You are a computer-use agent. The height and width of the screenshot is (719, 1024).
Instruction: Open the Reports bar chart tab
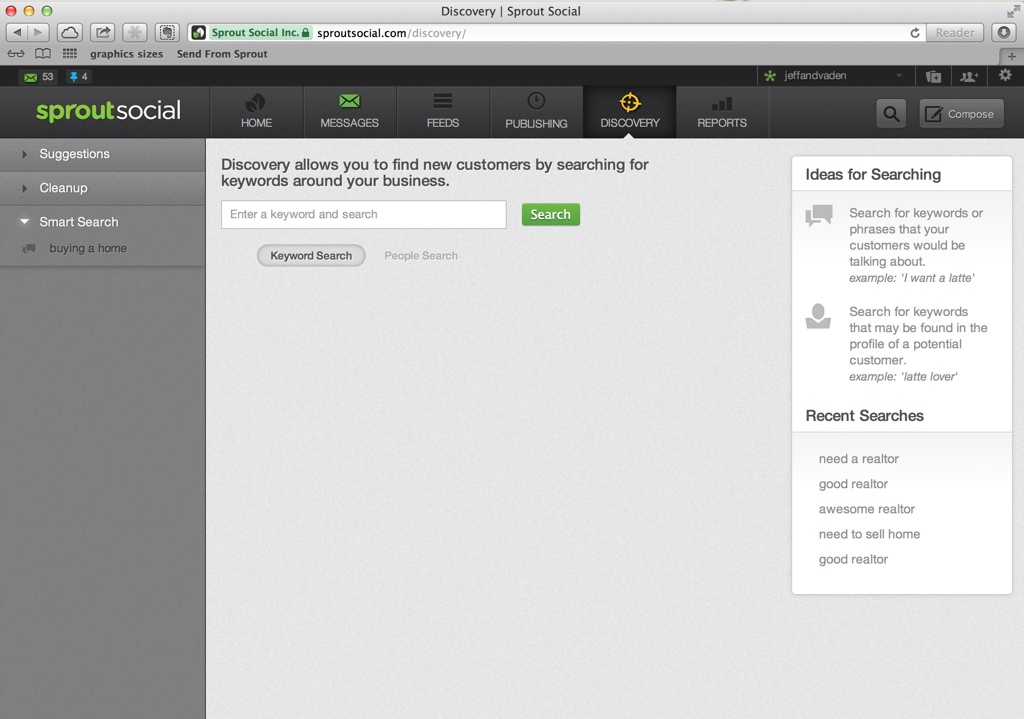(722, 112)
